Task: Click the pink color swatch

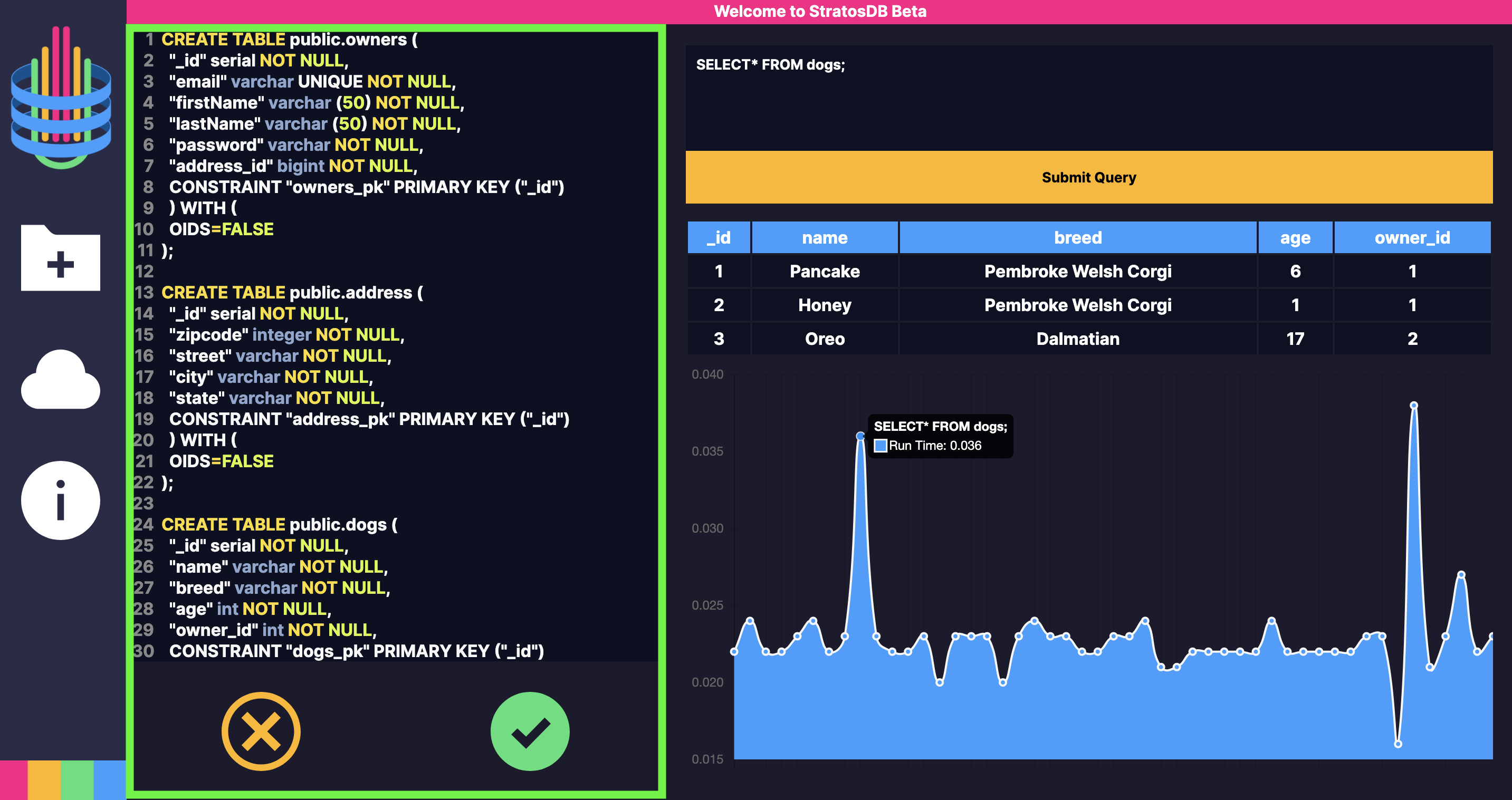Action: click(x=13, y=780)
